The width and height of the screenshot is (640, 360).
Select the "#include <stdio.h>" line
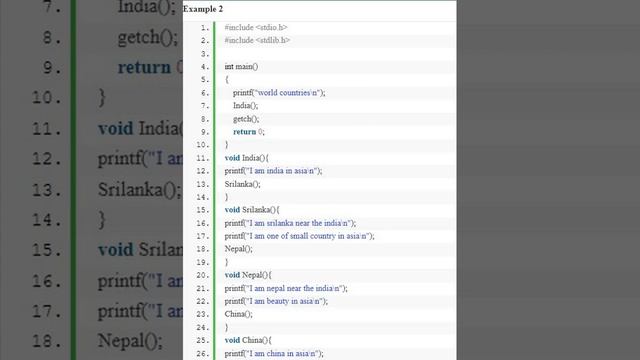pyautogui.click(x=256, y=27)
